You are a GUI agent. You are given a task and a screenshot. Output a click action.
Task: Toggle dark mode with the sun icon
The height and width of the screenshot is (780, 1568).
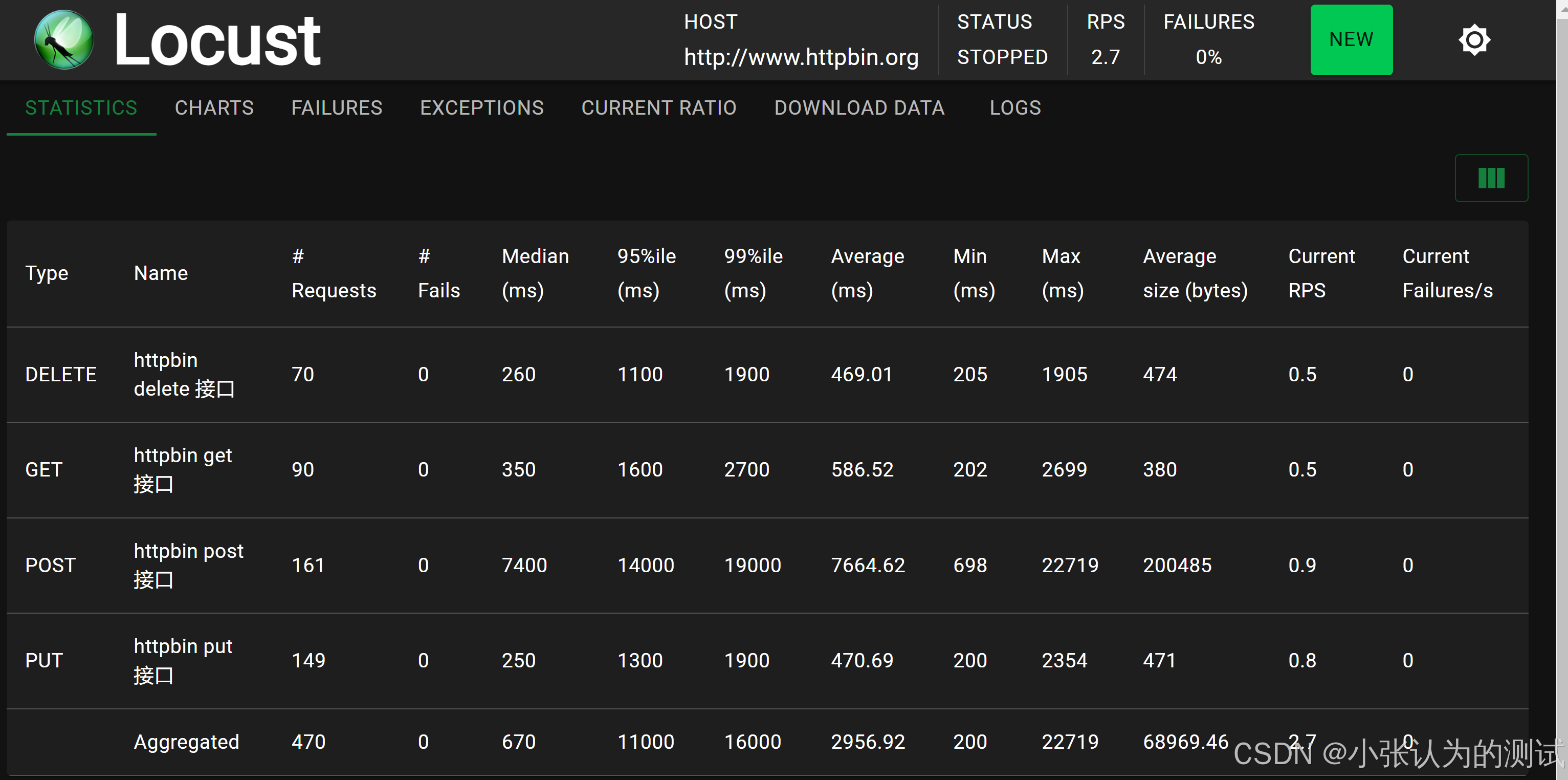[1474, 40]
